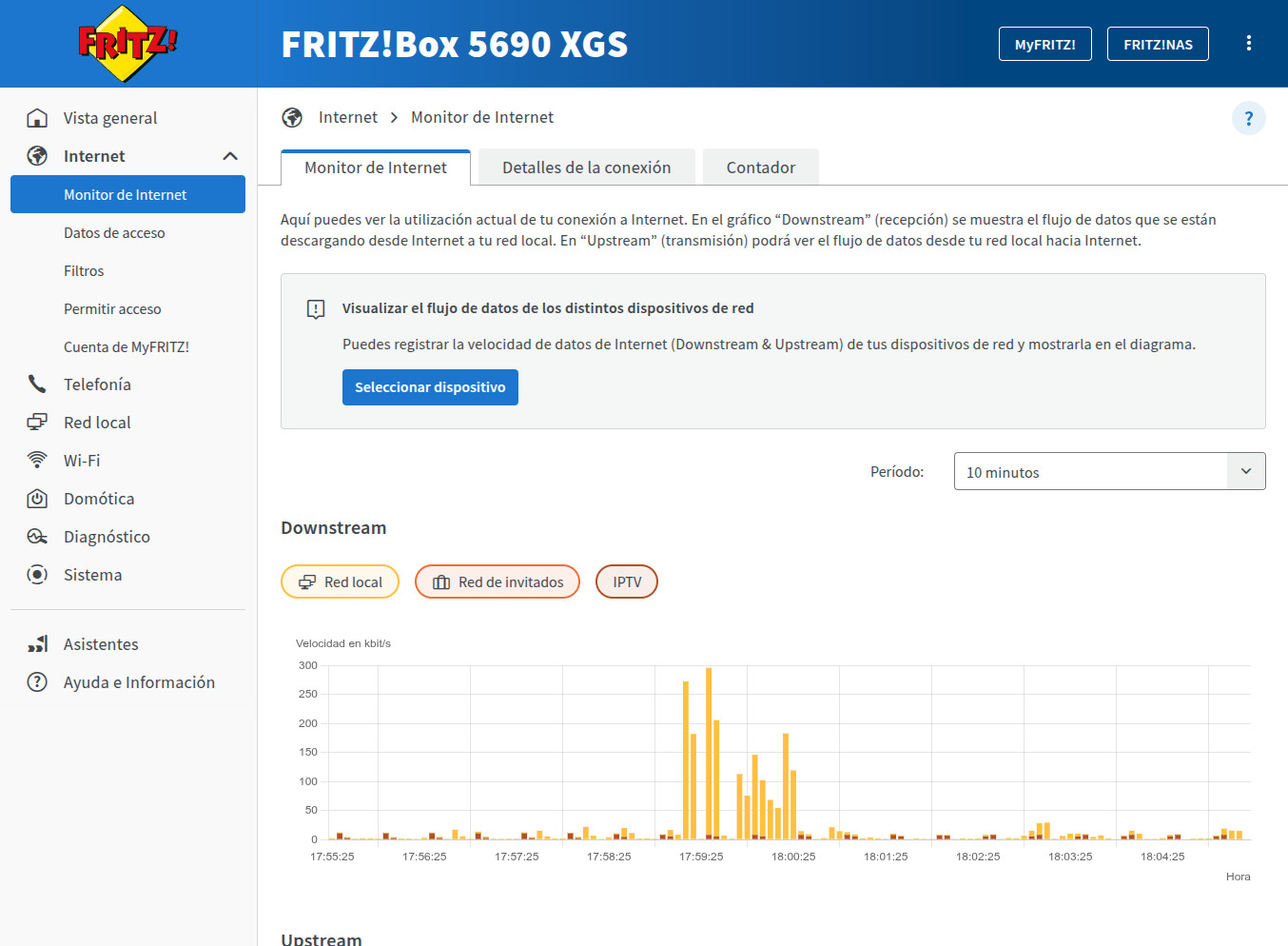
Task: Click the Telefonía phone icon
Action: [x=37, y=384]
